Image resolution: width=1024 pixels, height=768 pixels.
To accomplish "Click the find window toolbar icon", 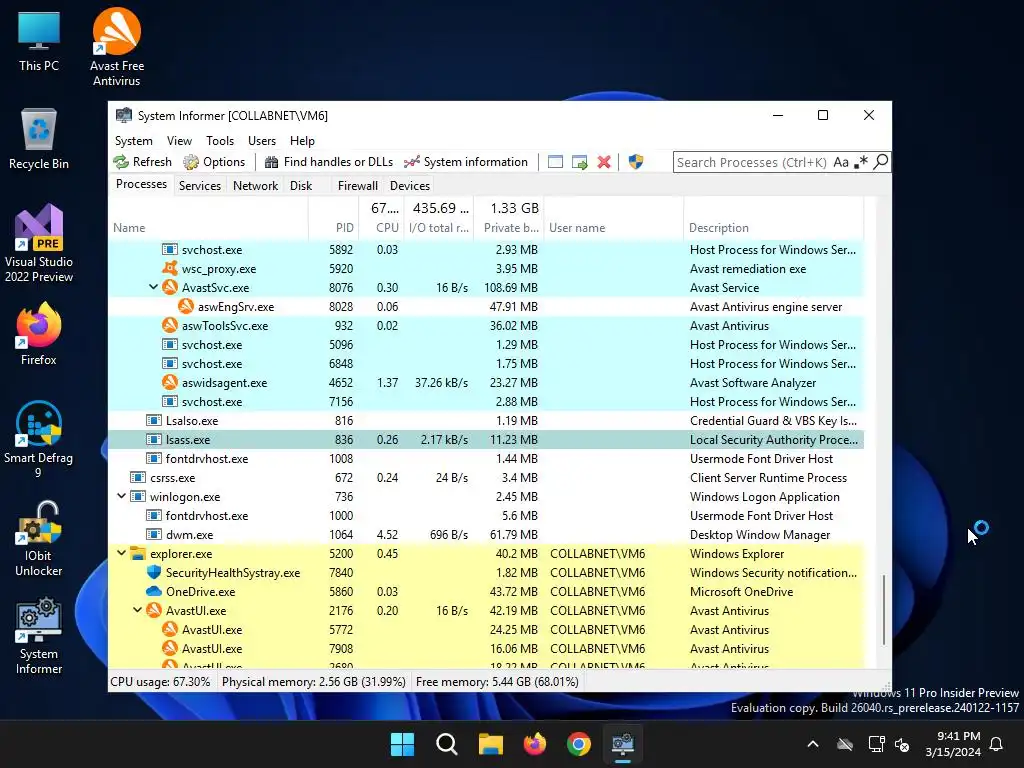I will pyautogui.click(x=555, y=162).
